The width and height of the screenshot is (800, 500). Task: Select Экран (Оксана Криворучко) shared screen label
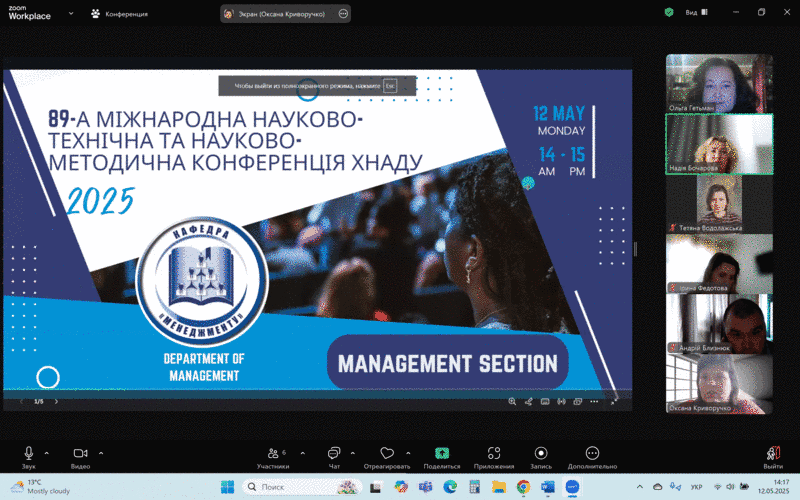point(282,14)
